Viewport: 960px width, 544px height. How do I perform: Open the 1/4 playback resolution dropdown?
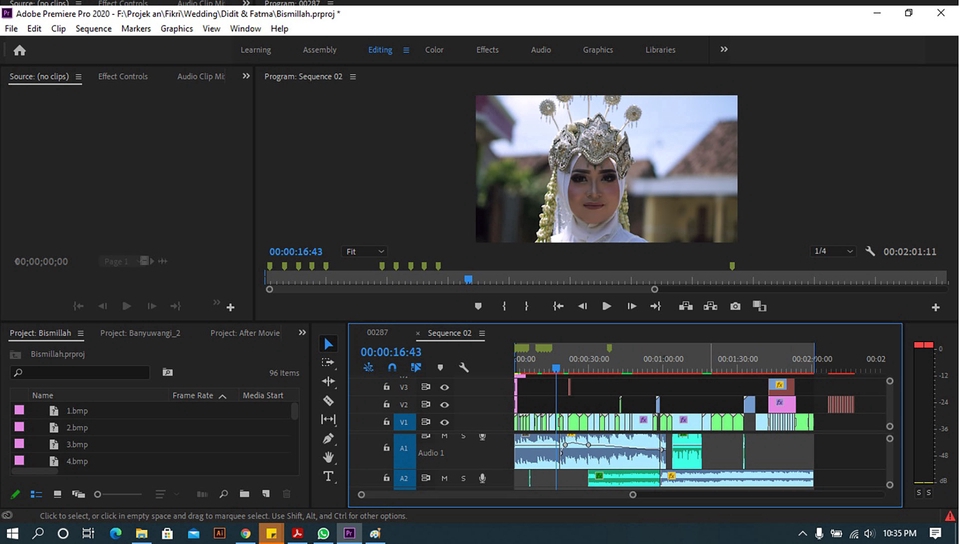[x=832, y=251]
